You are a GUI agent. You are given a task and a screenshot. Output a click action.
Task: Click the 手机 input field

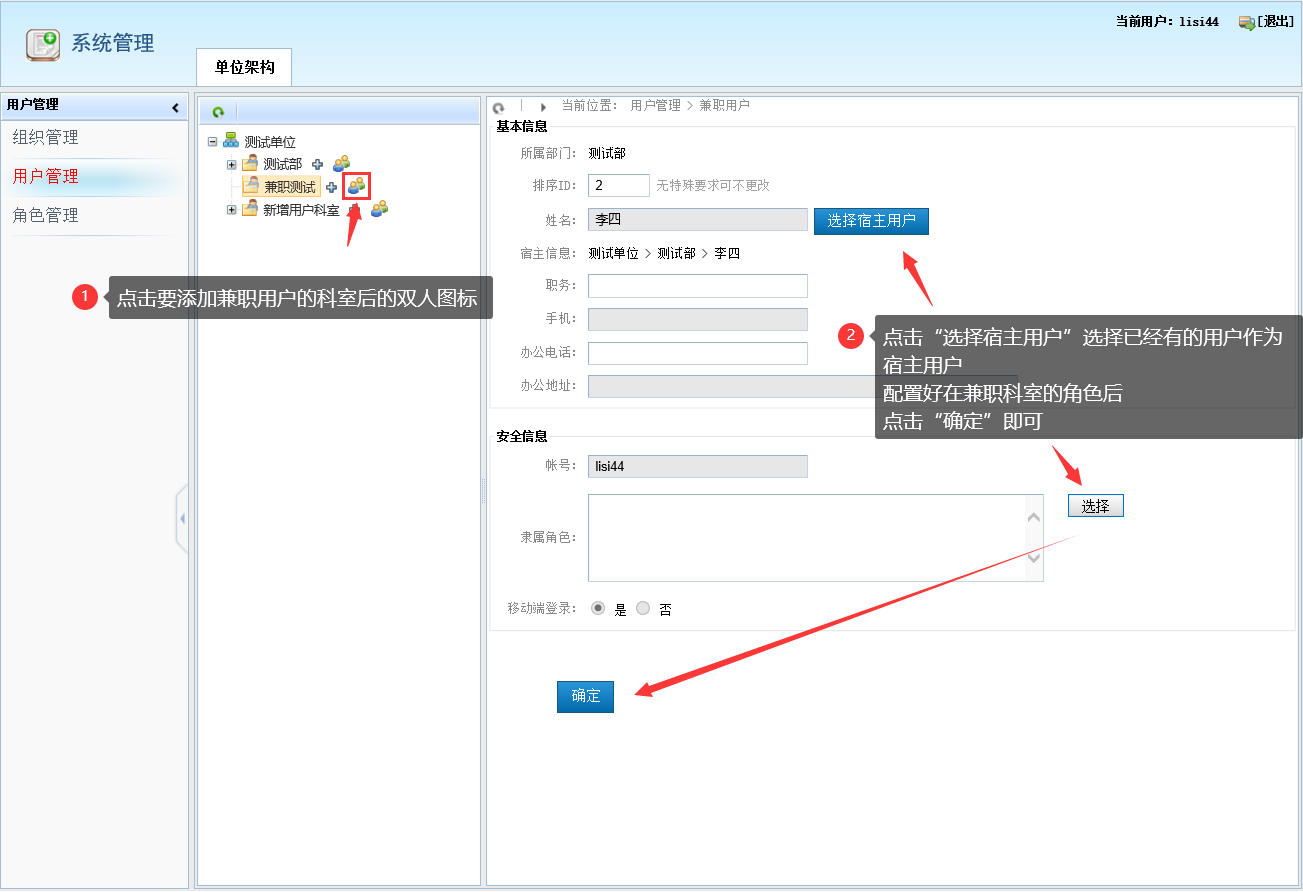pos(698,319)
